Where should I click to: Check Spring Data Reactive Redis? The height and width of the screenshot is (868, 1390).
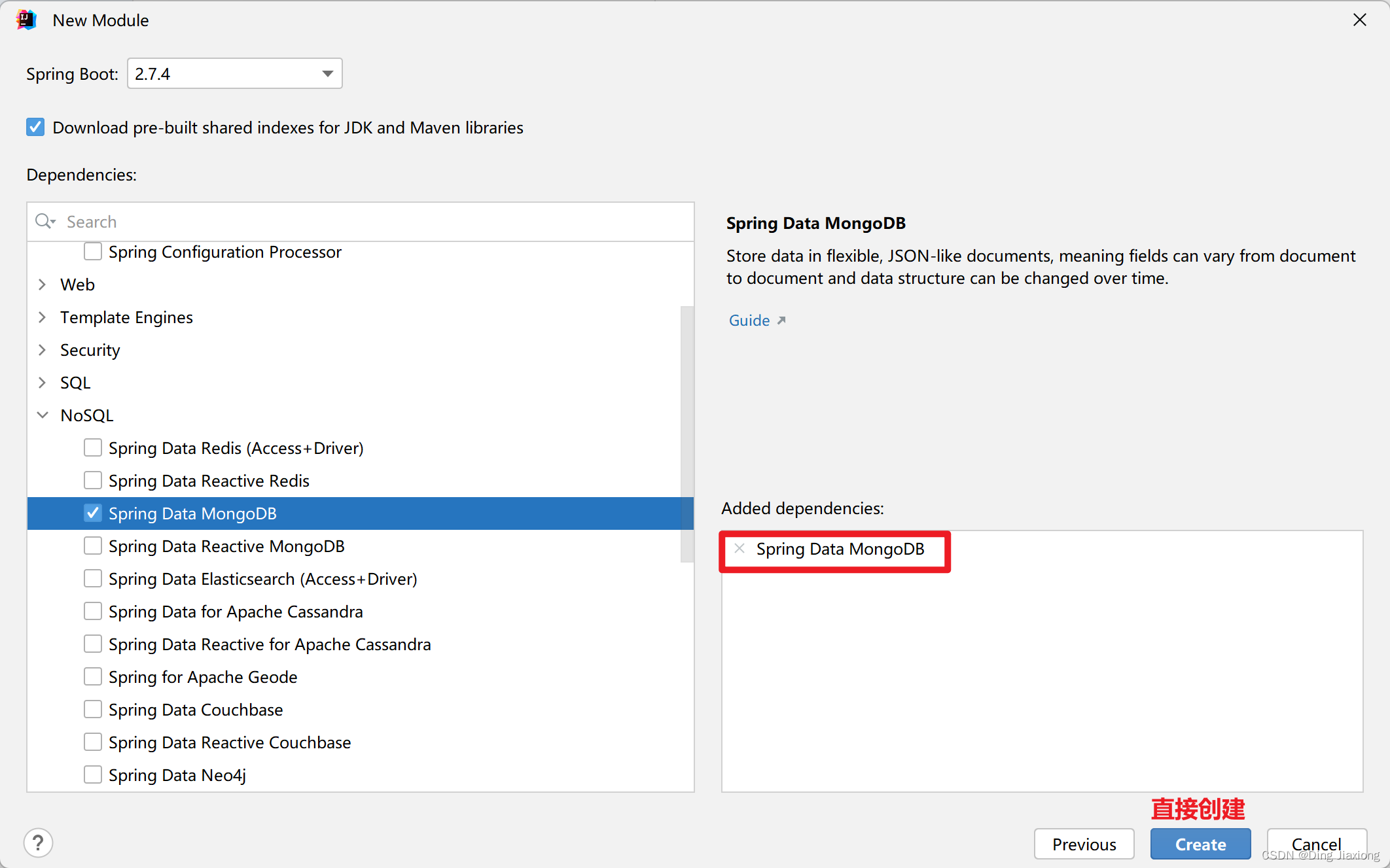click(x=93, y=481)
